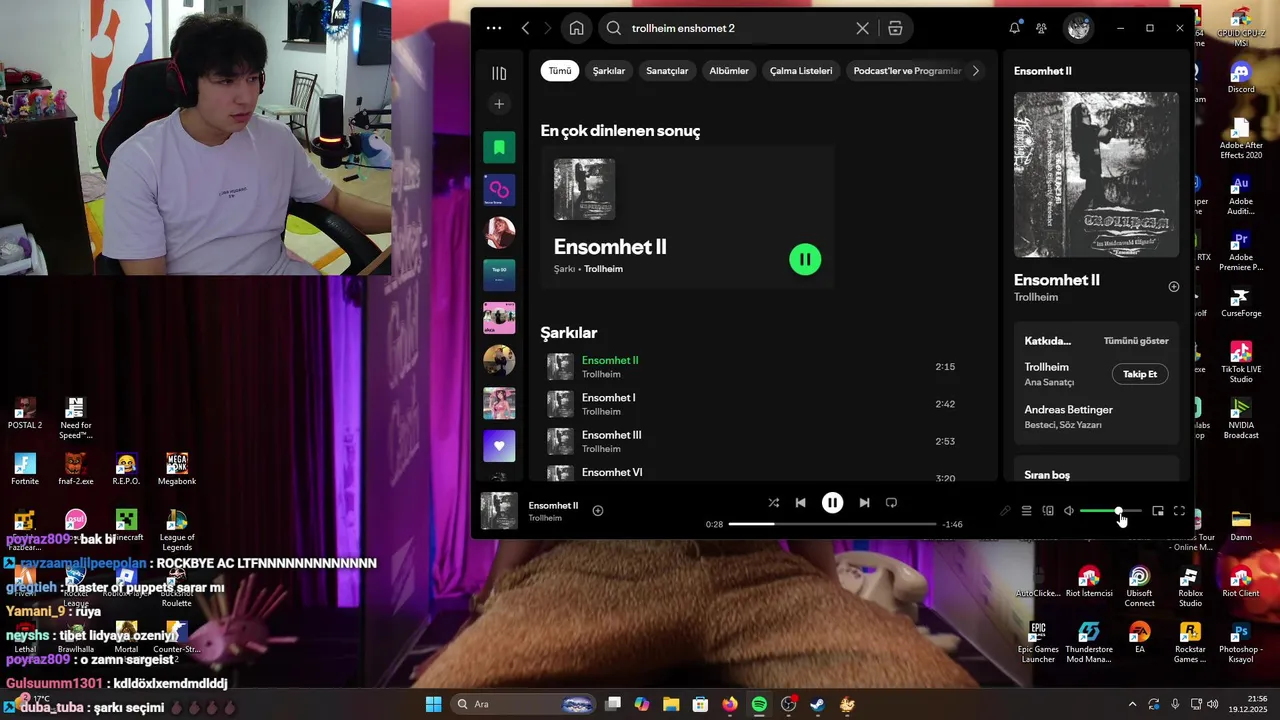Adjust the Spotify volume slider
The width and height of the screenshot is (1280, 720).
tap(1110, 511)
